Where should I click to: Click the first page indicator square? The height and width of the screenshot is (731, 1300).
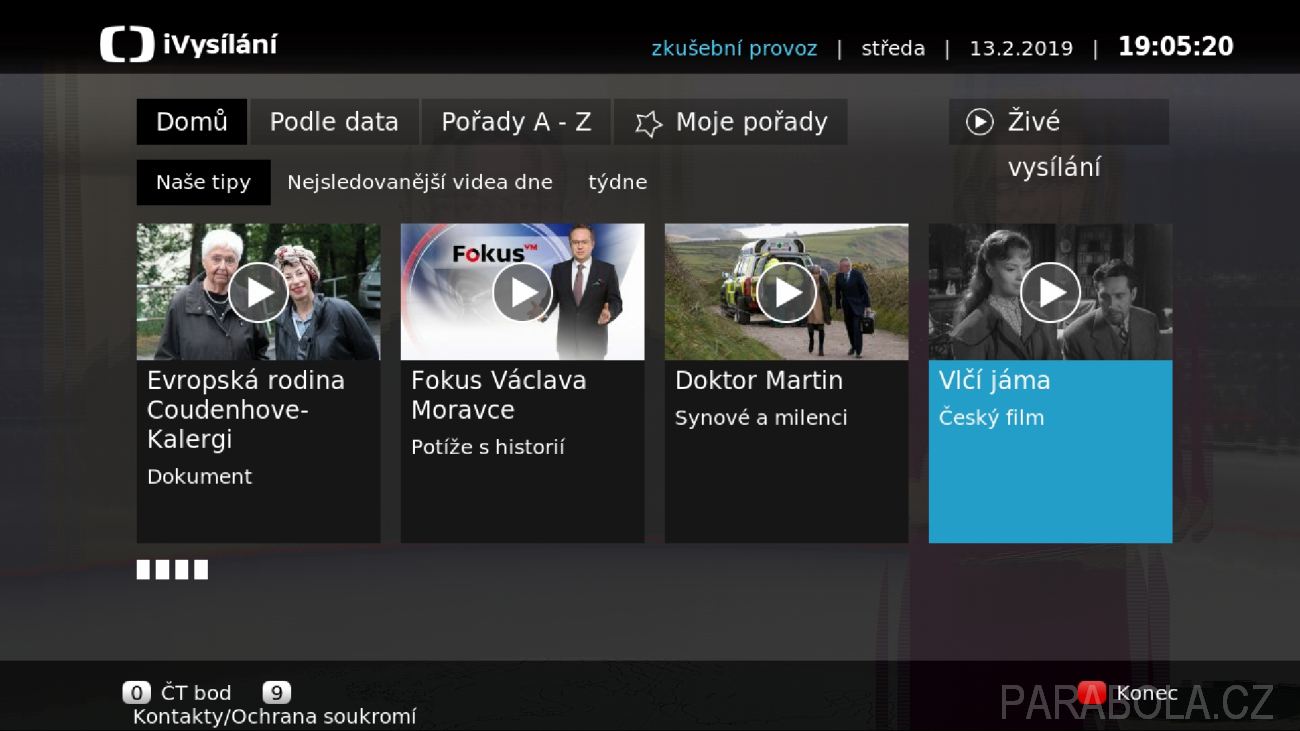(x=143, y=570)
